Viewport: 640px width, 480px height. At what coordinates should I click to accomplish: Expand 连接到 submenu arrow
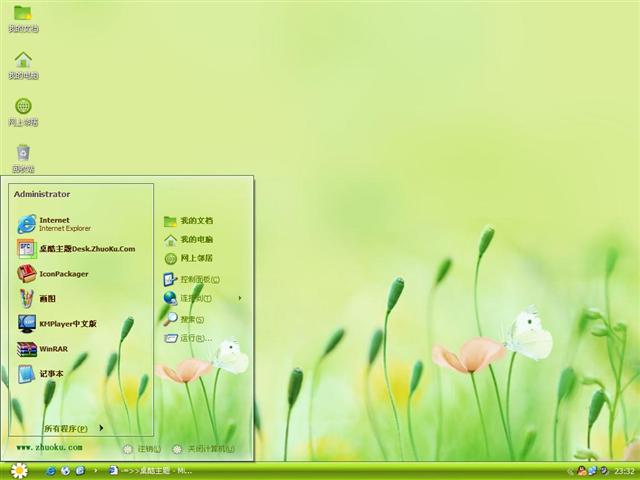(x=240, y=298)
